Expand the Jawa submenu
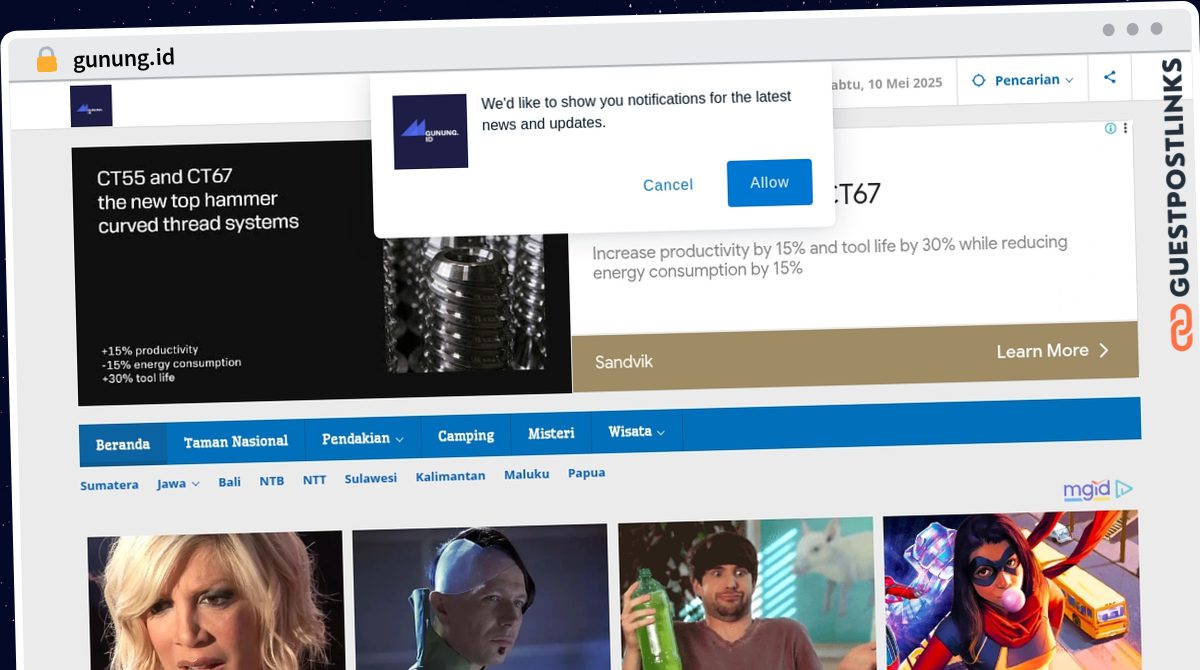 (178, 483)
